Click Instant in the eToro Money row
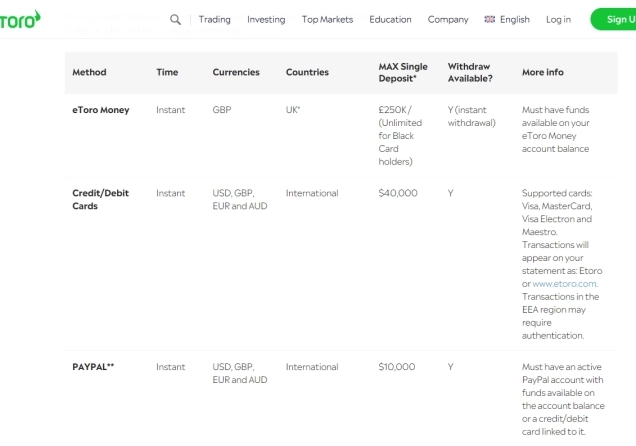 click(x=170, y=110)
